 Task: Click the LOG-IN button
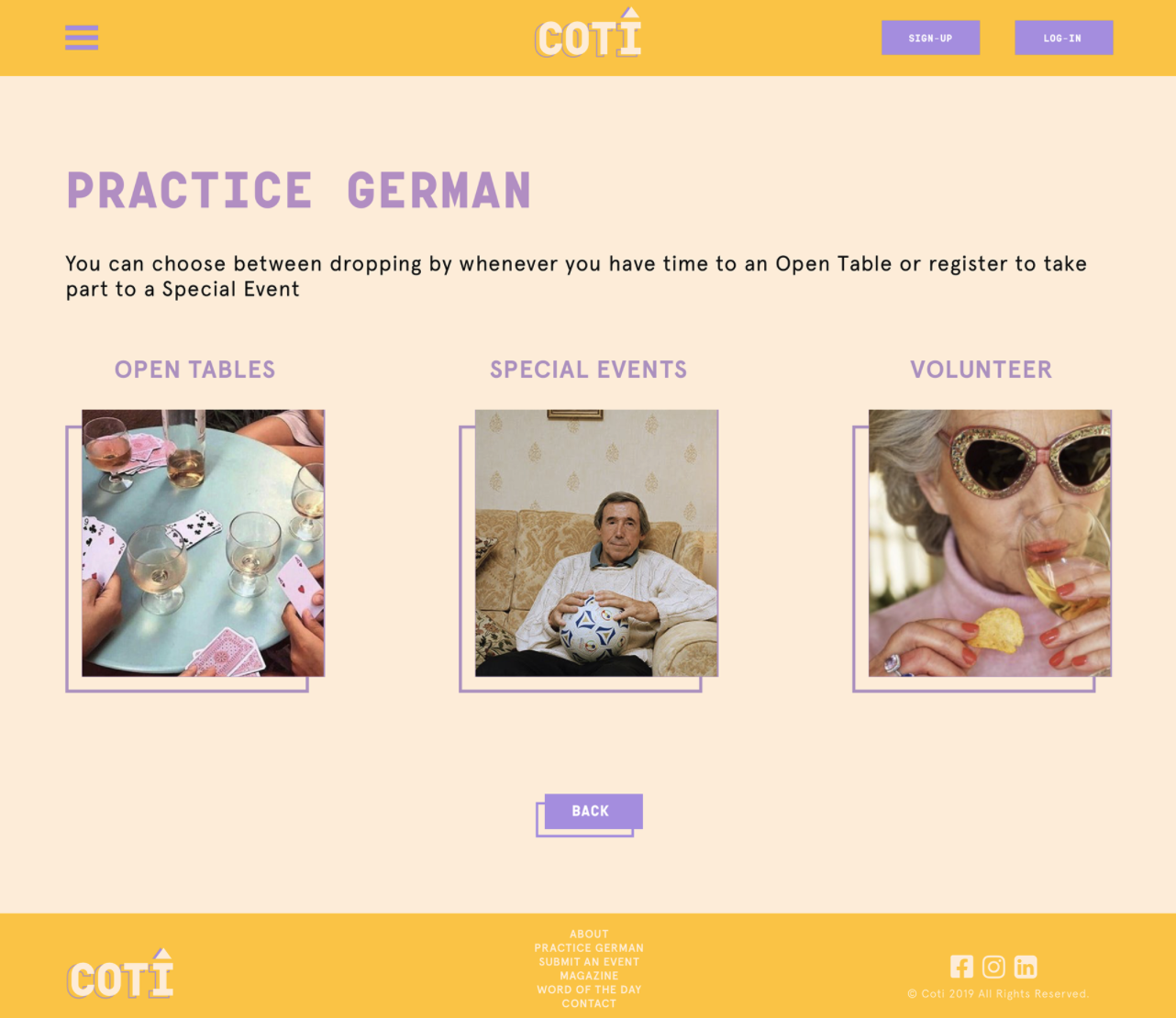click(1063, 38)
